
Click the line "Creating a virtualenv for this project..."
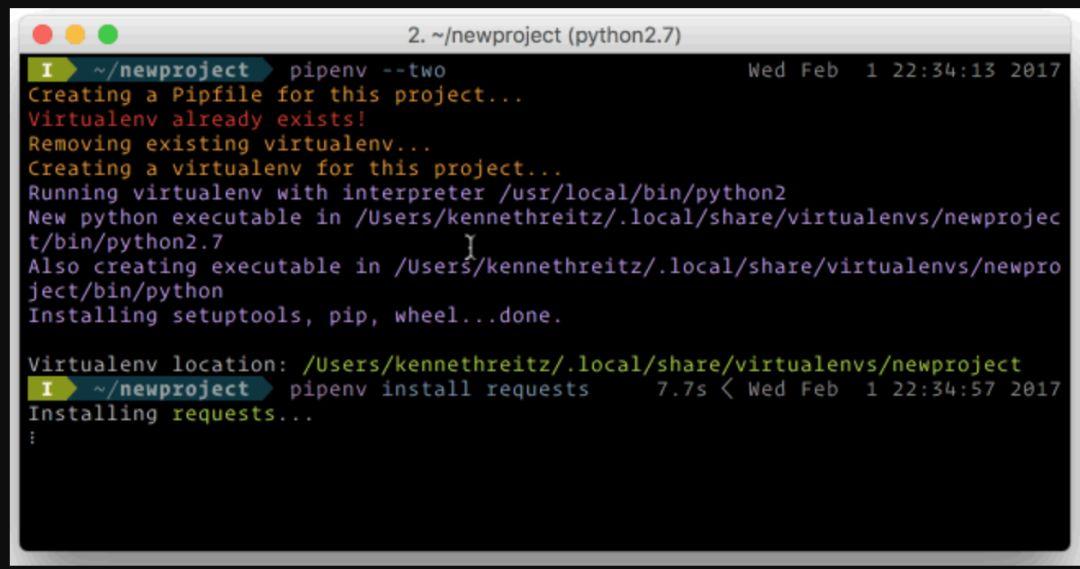tap(295, 168)
